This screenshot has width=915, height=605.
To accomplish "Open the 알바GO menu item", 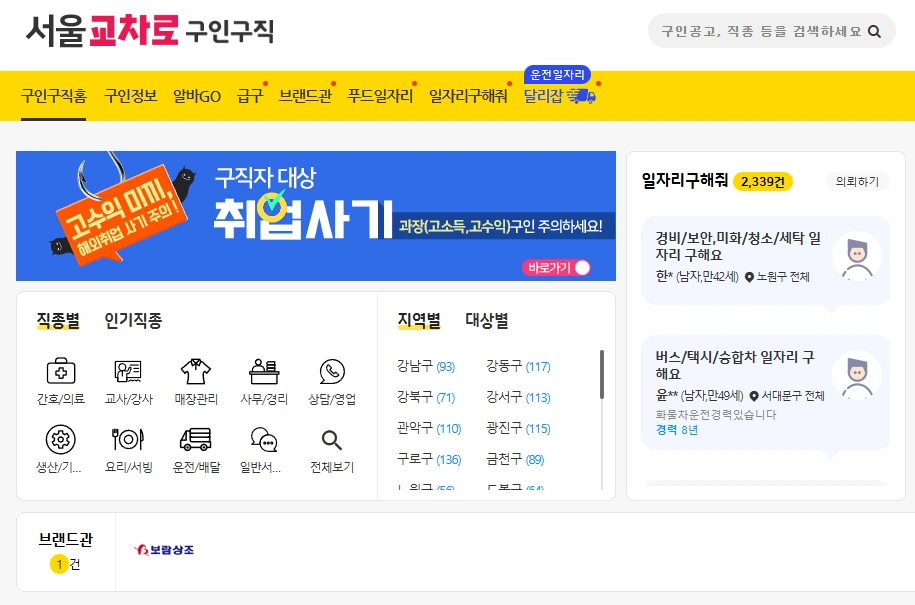I will tap(197, 96).
